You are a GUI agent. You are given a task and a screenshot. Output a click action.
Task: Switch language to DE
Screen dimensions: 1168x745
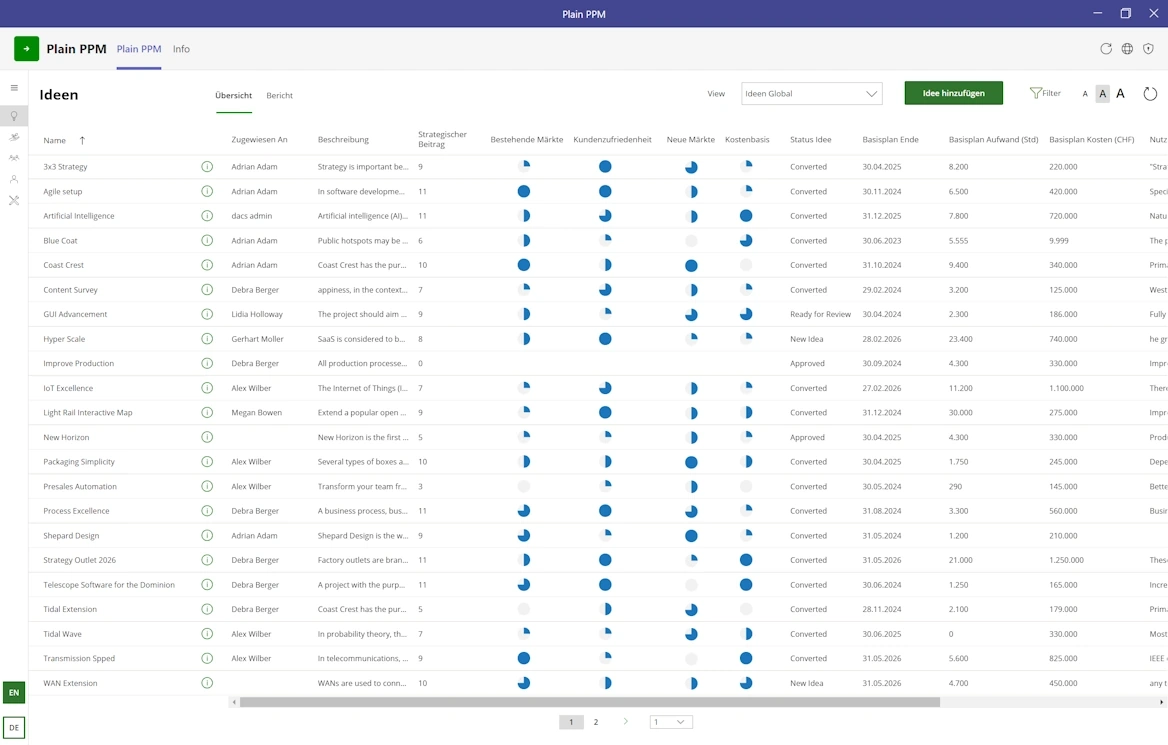pos(14,728)
